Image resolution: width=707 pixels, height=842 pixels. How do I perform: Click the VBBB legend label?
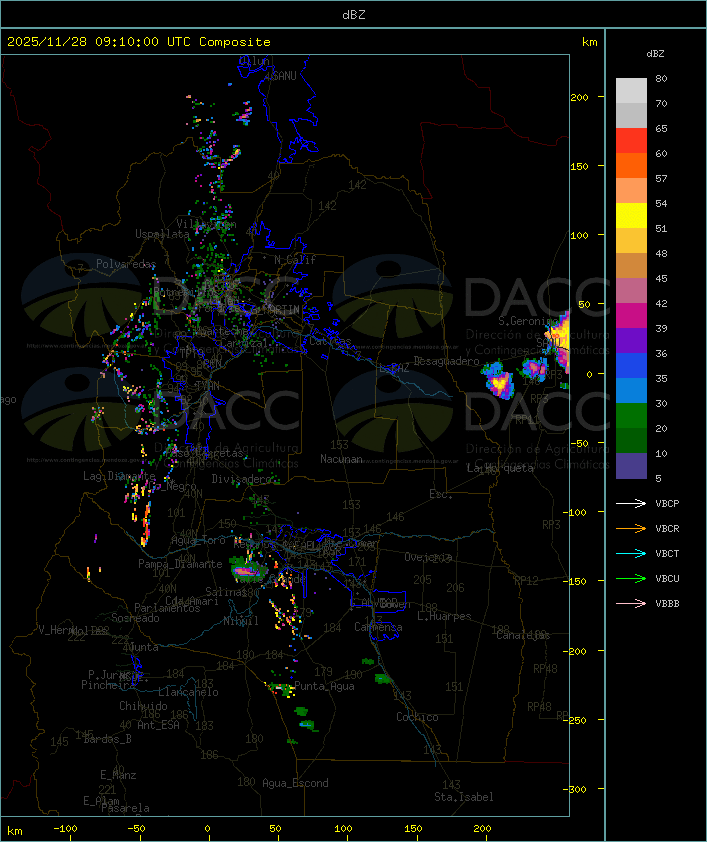(x=667, y=604)
